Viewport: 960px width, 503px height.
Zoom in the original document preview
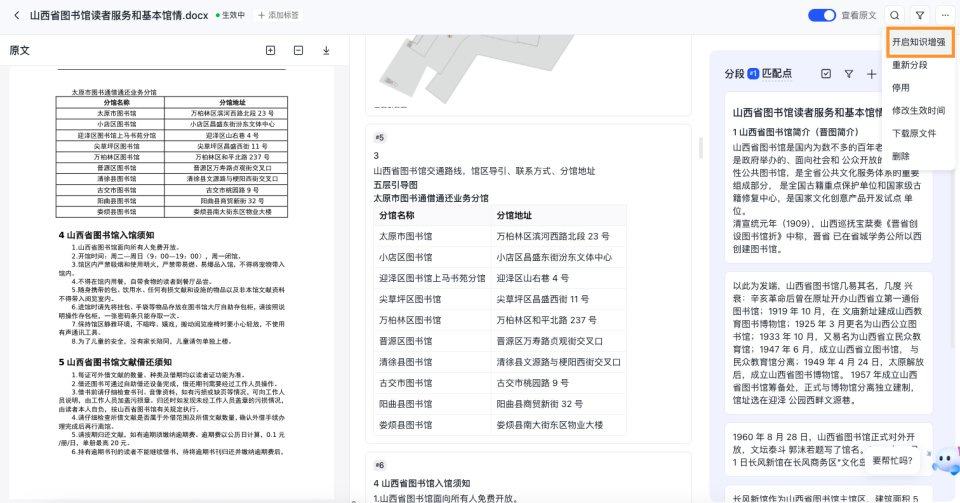[270, 50]
